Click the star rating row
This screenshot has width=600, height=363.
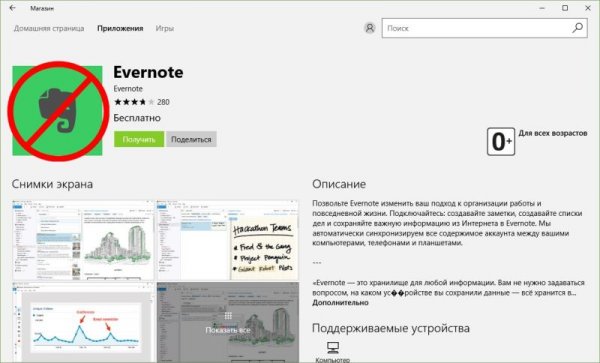click(134, 102)
